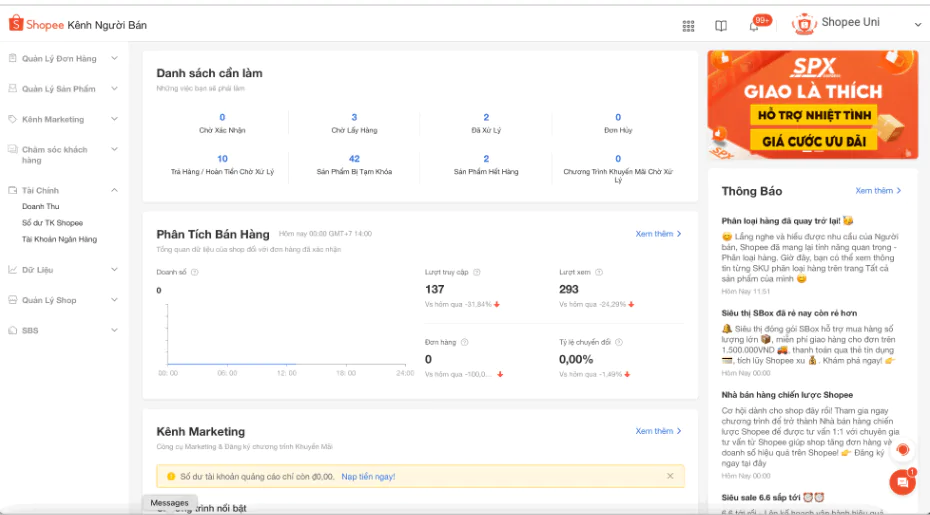Open the Shopee Uni account dropdown

point(917,24)
